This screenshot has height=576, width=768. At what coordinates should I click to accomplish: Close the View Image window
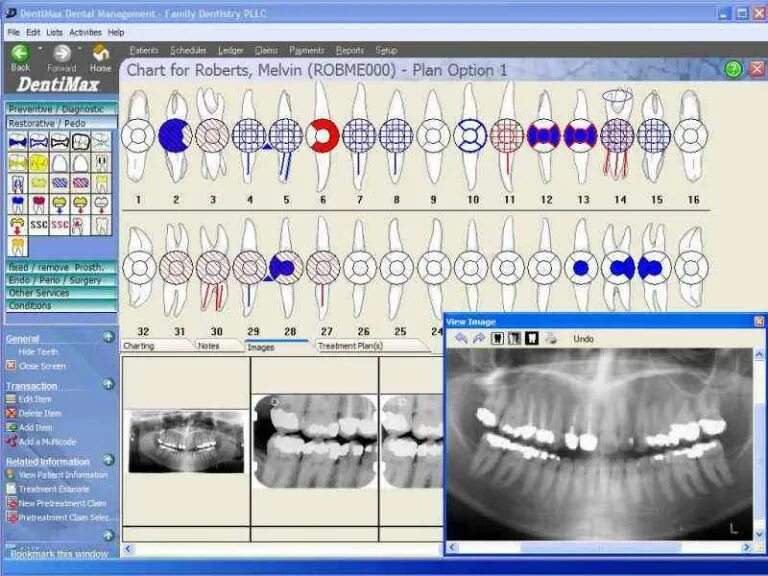click(x=759, y=321)
